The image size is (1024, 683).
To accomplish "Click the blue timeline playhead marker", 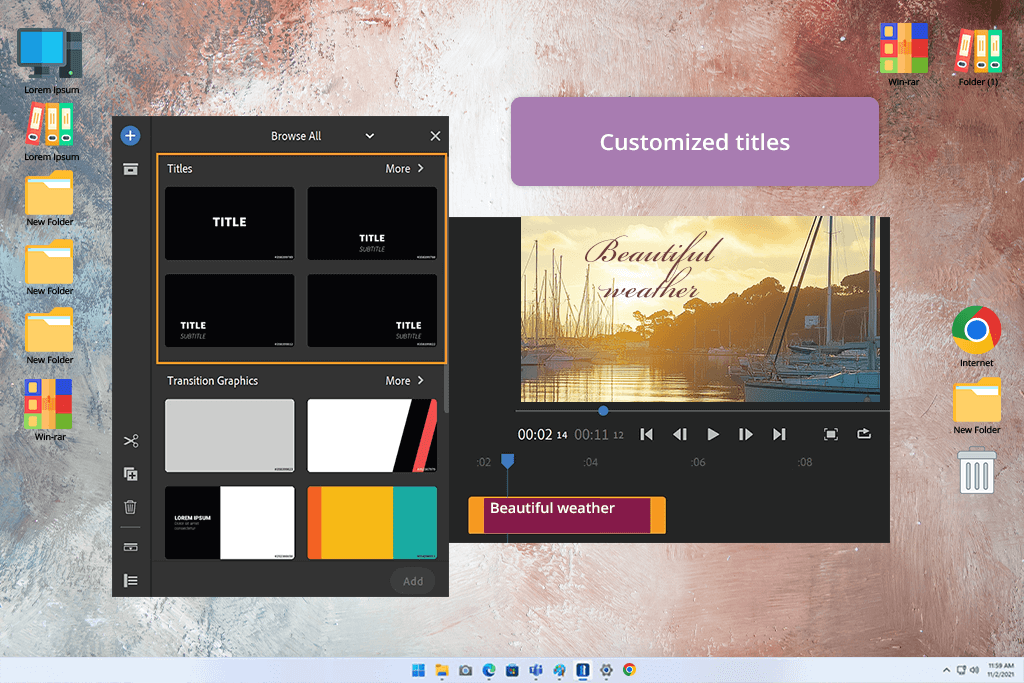I will pos(507,461).
